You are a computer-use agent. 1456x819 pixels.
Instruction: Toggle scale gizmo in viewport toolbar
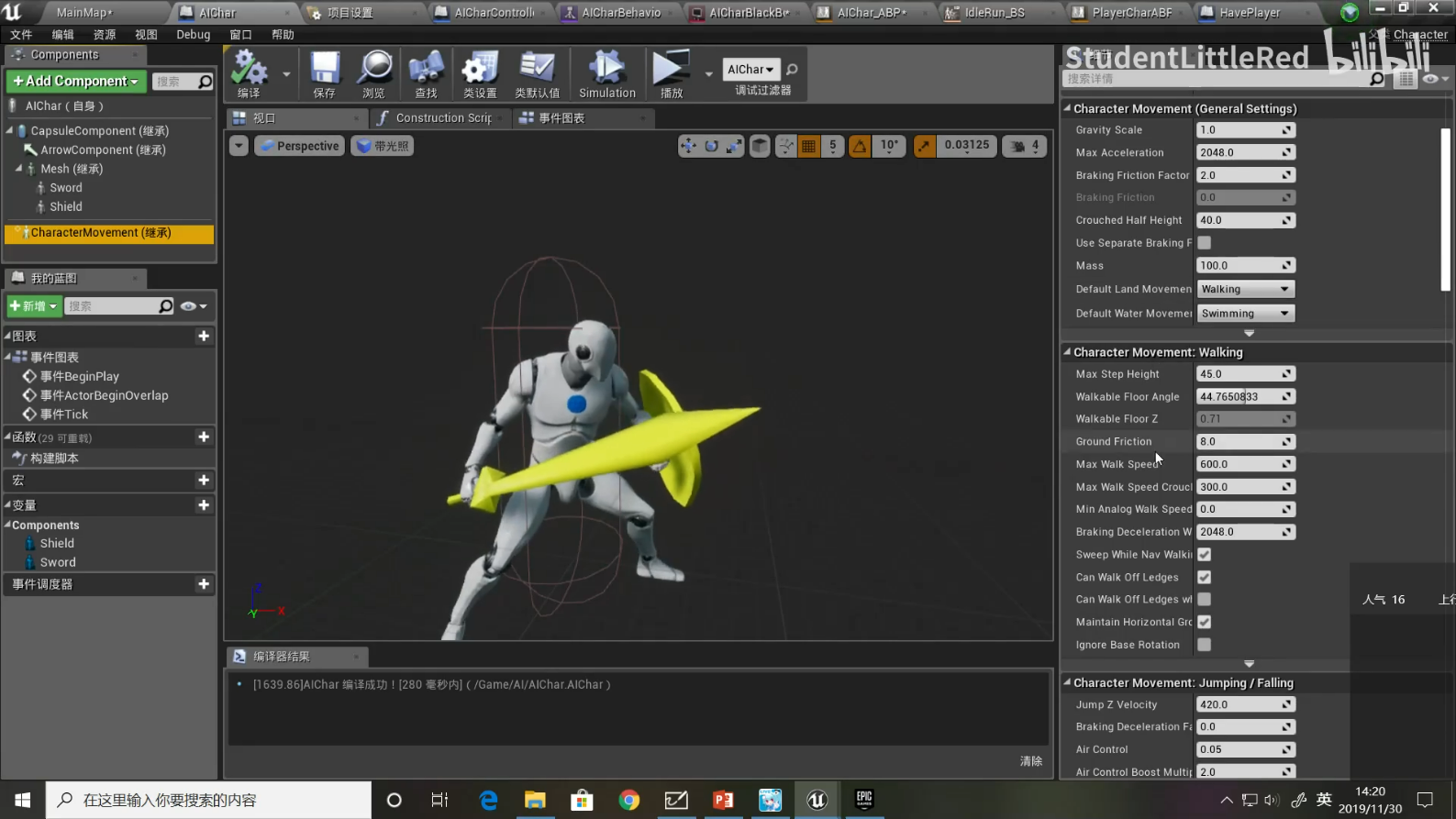click(x=734, y=146)
